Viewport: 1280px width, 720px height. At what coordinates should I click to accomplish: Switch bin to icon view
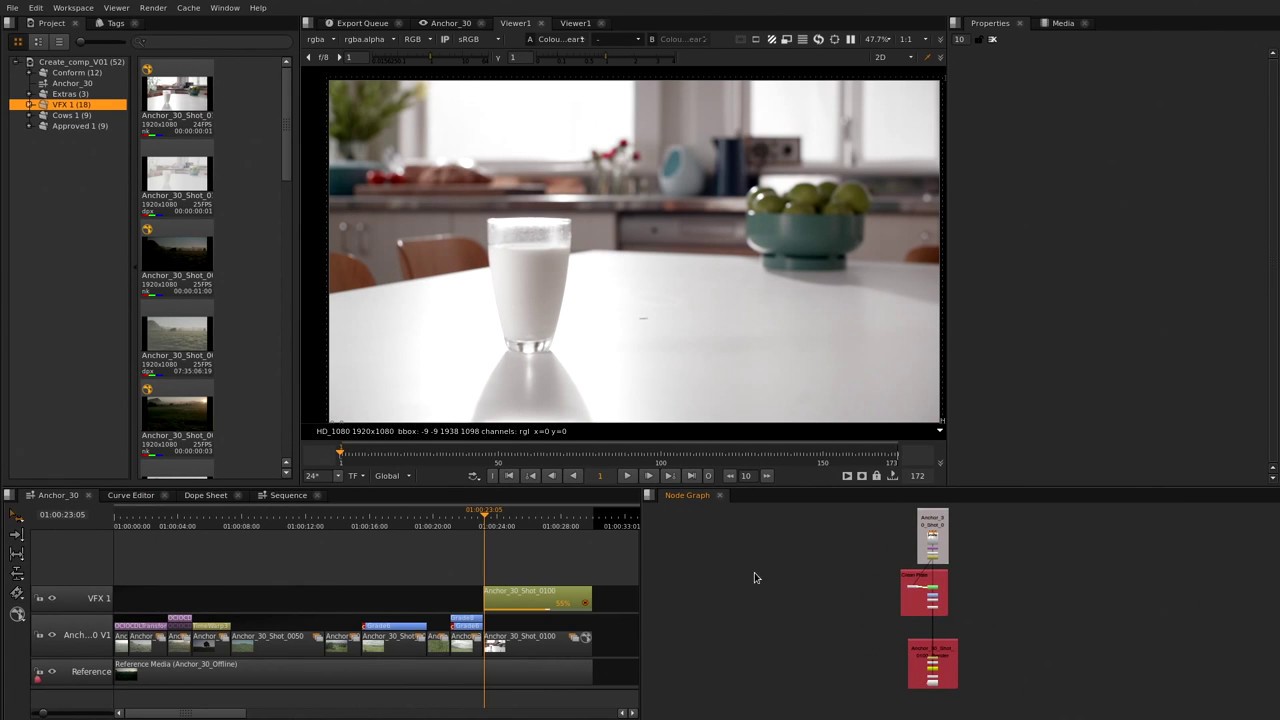click(17, 41)
